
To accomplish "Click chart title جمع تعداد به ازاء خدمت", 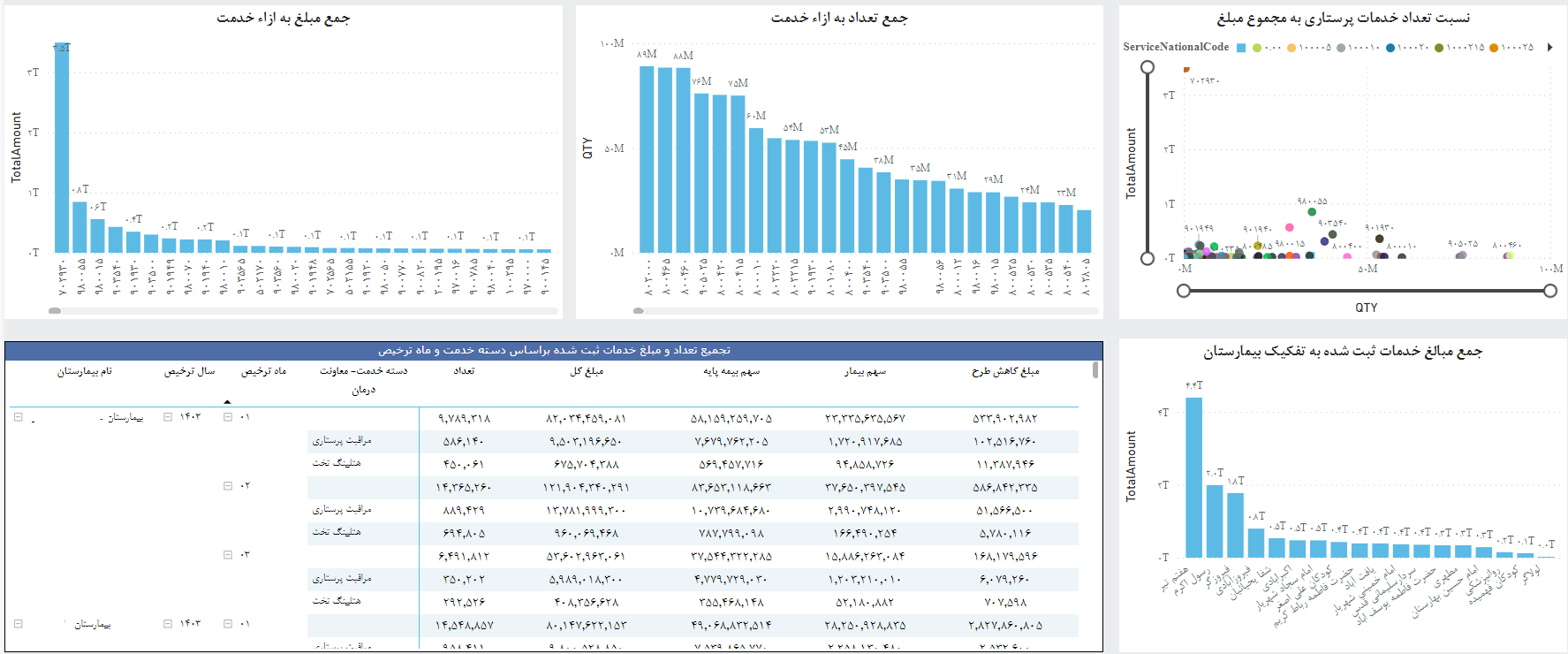I will tap(839, 18).
